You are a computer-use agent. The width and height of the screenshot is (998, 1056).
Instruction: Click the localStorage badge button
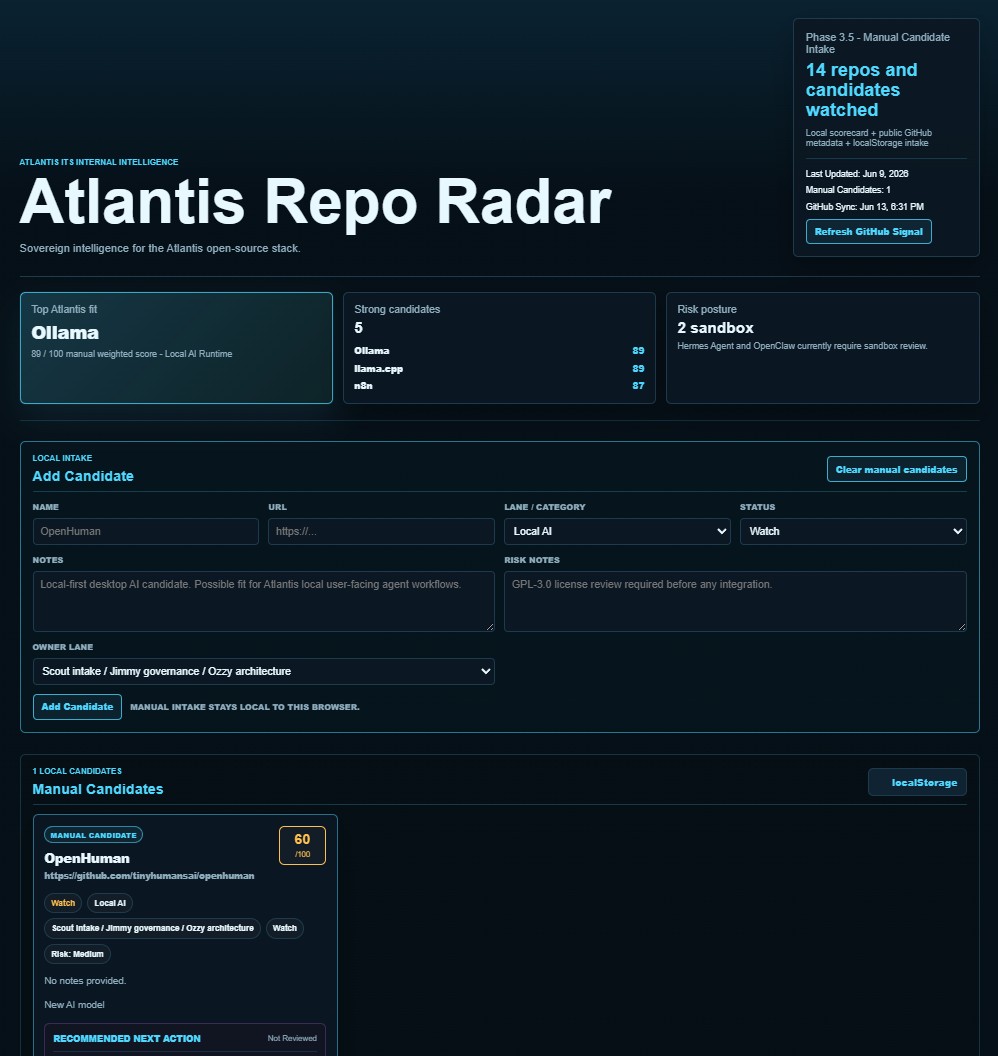pyautogui.click(x=917, y=783)
